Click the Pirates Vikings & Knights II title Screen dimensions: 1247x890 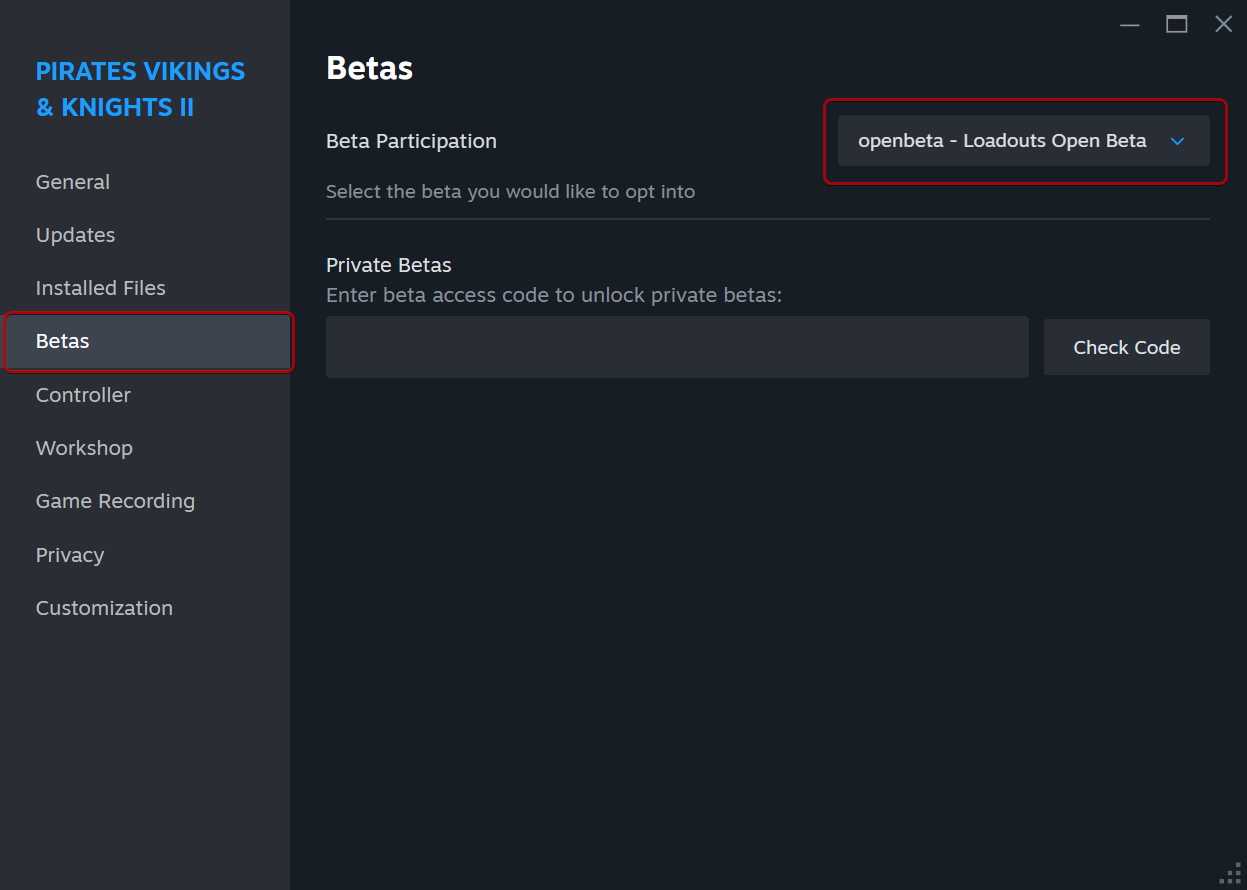point(140,89)
